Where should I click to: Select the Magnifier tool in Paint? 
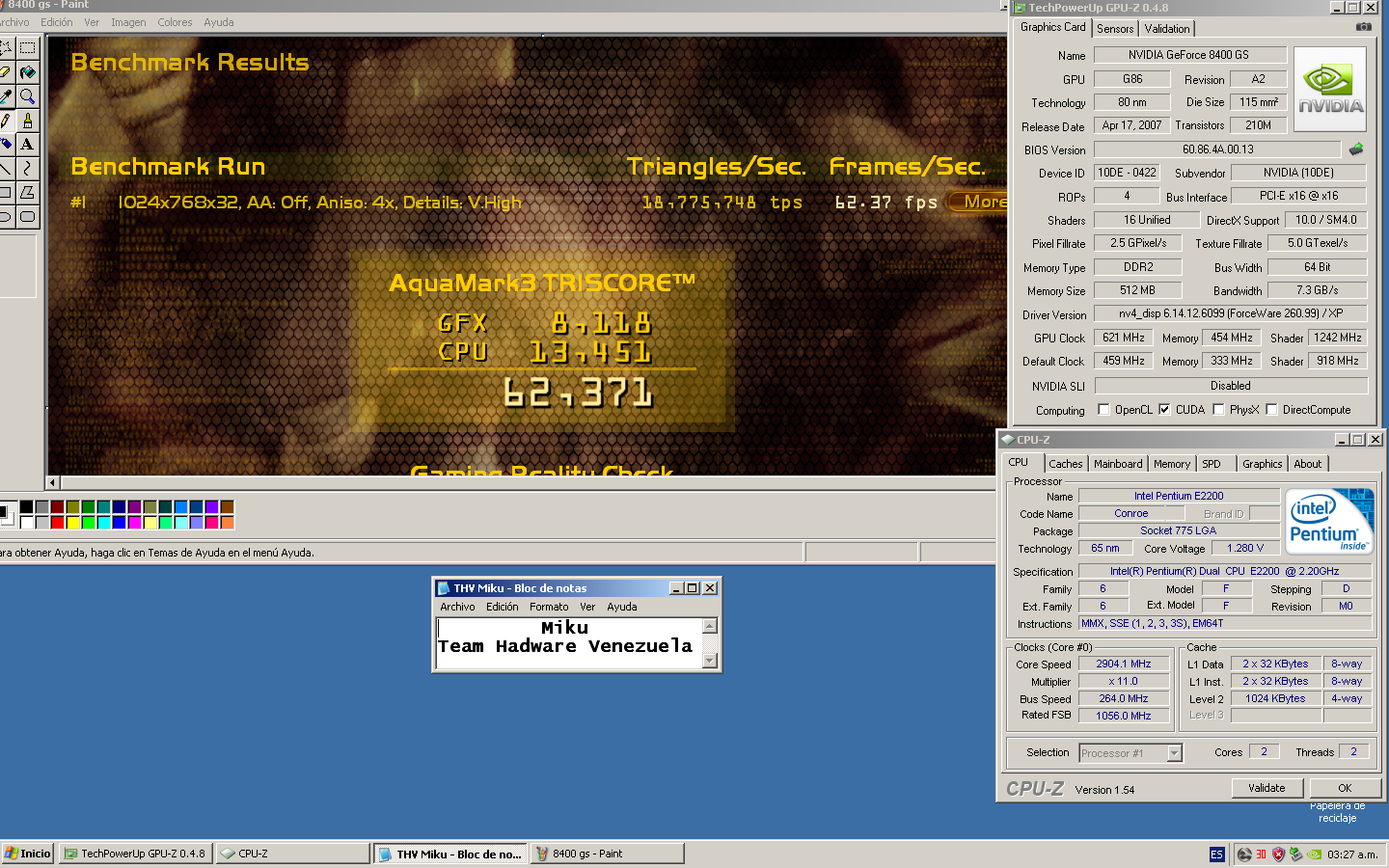point(27,96)
